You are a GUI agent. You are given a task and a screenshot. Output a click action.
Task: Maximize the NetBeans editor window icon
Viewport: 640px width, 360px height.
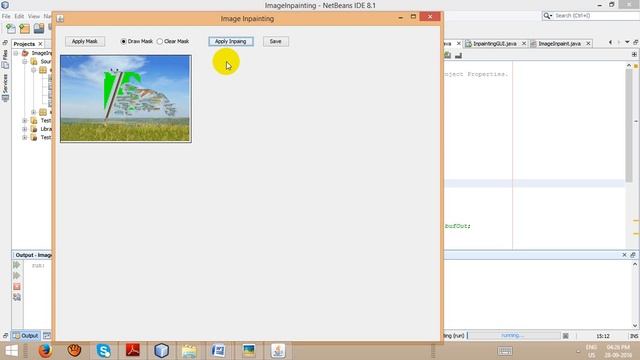pyautogui.click(x=636, y=42)
